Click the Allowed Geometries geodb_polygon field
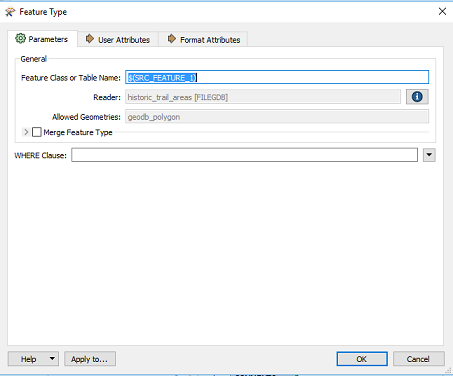Screen dimensions: 453x376 277,117
